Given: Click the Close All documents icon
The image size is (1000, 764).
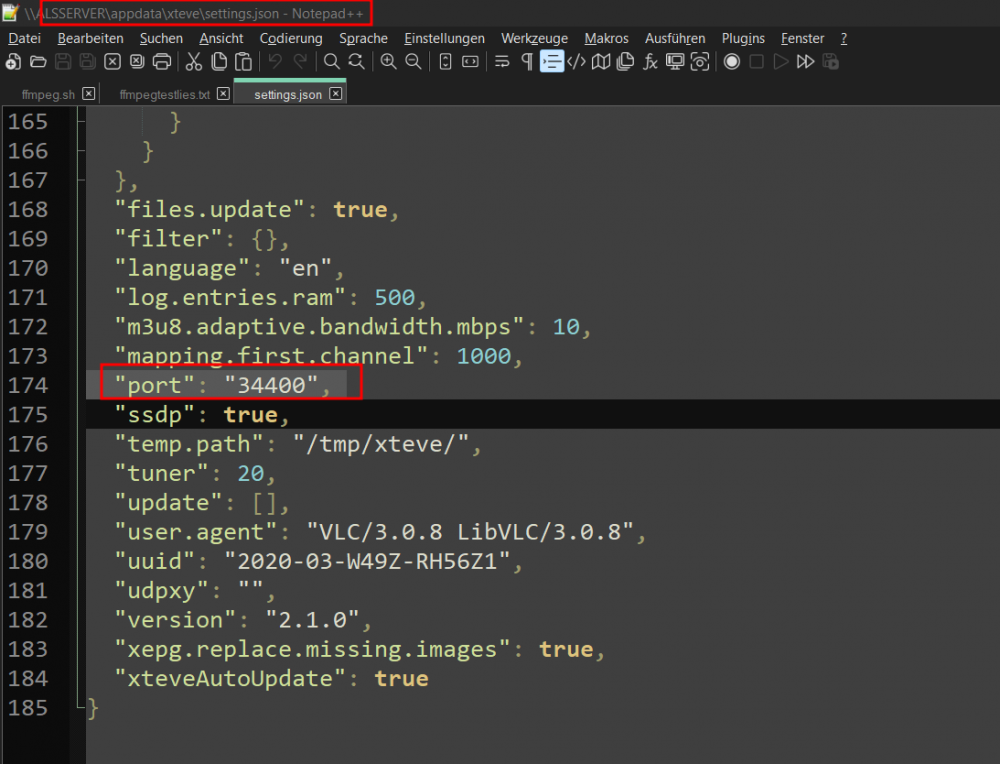Looking at the screenshot, I should 137,62.
